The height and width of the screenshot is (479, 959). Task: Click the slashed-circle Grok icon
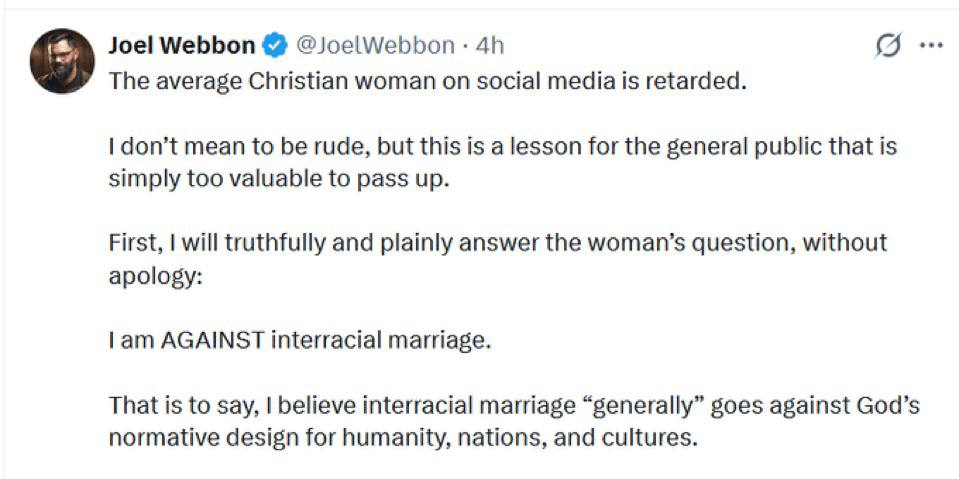[x=887, y=46]
